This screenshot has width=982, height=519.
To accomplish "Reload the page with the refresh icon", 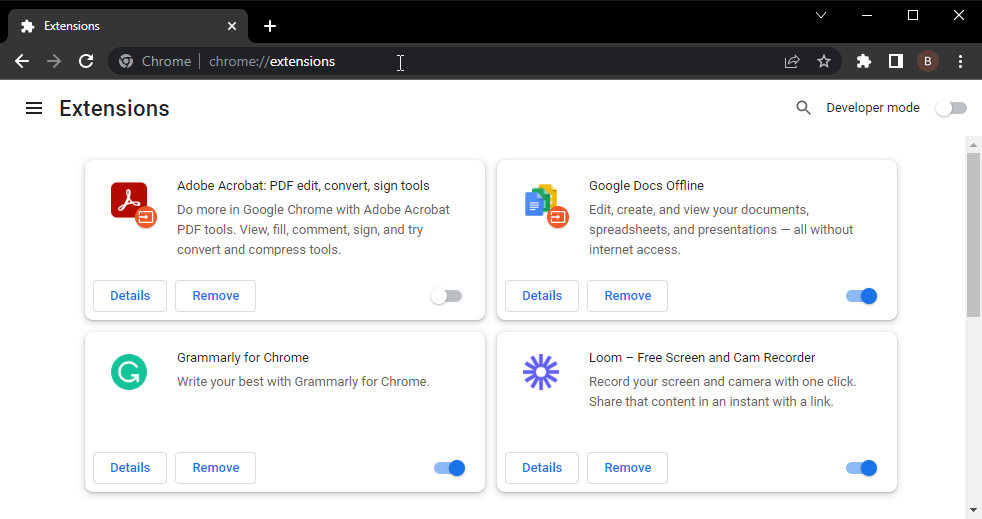I will coord(86,61).
